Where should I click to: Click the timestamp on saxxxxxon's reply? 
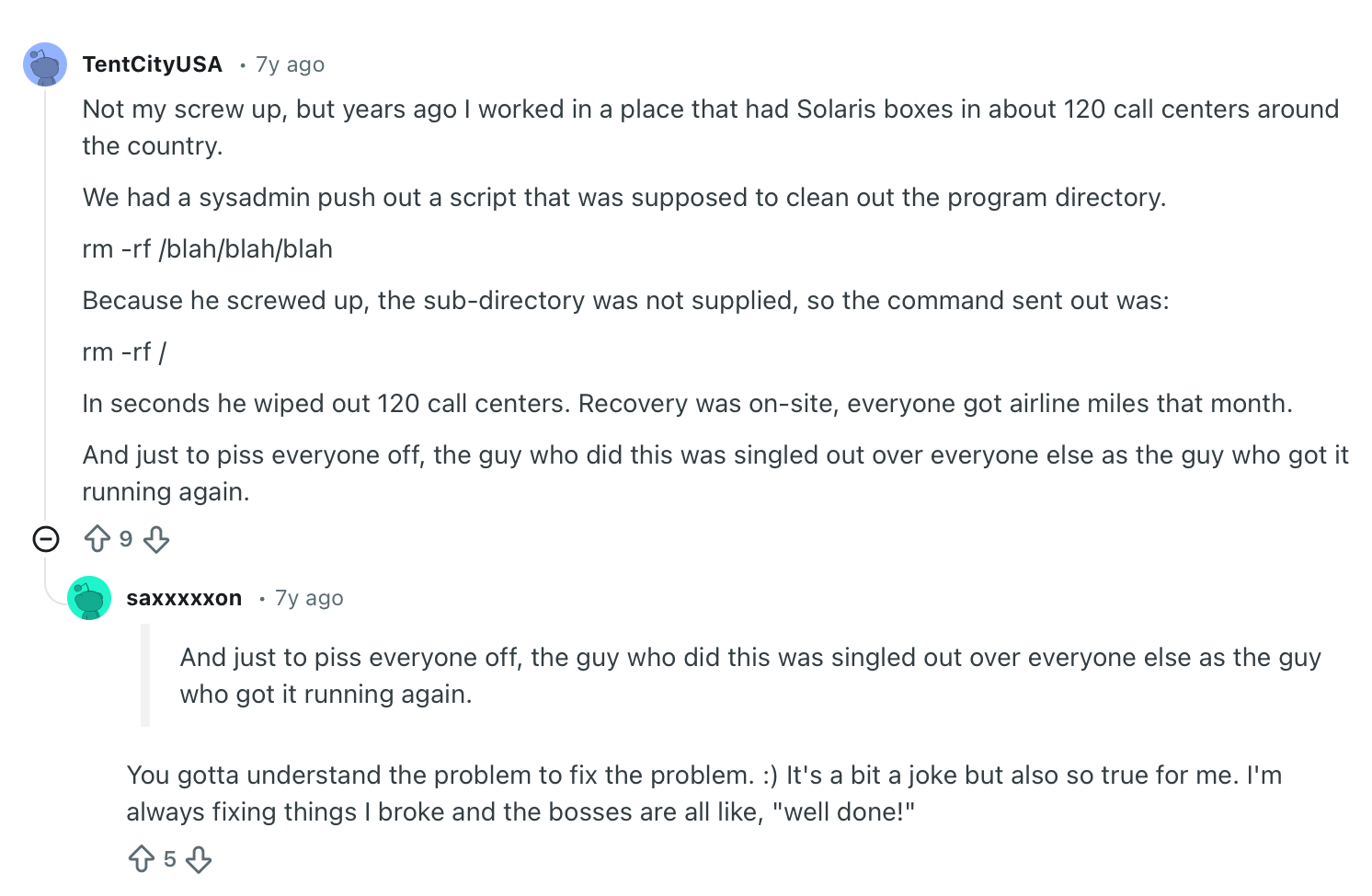click(309, 598)
